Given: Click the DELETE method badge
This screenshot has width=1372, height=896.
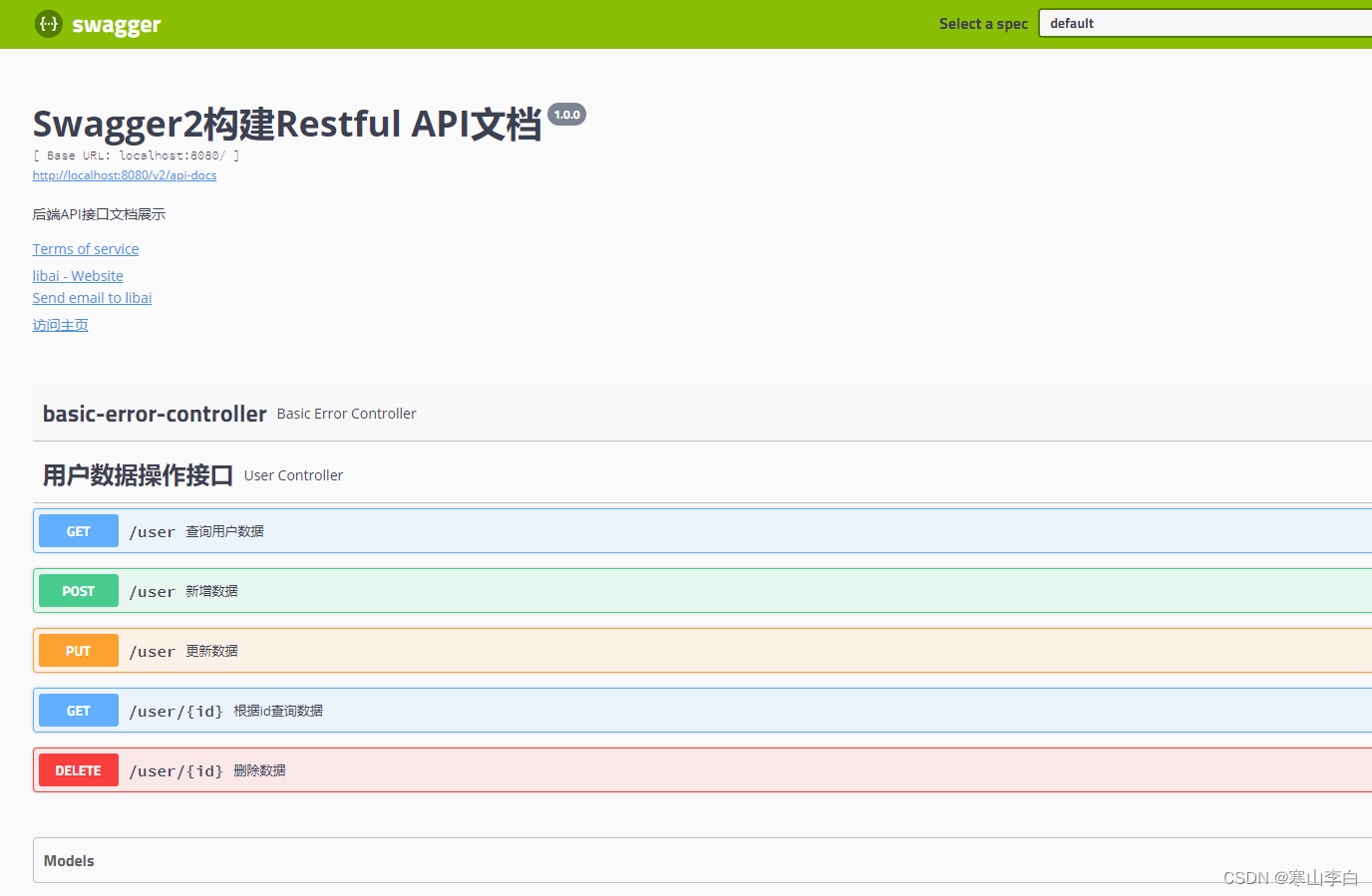Looking at the screenshot, I should pyautogui.click(x=79, y=770).
